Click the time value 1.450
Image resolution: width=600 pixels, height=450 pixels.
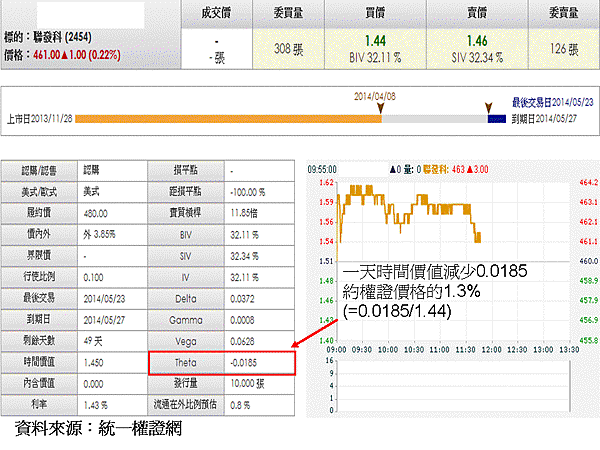point(93,363)
